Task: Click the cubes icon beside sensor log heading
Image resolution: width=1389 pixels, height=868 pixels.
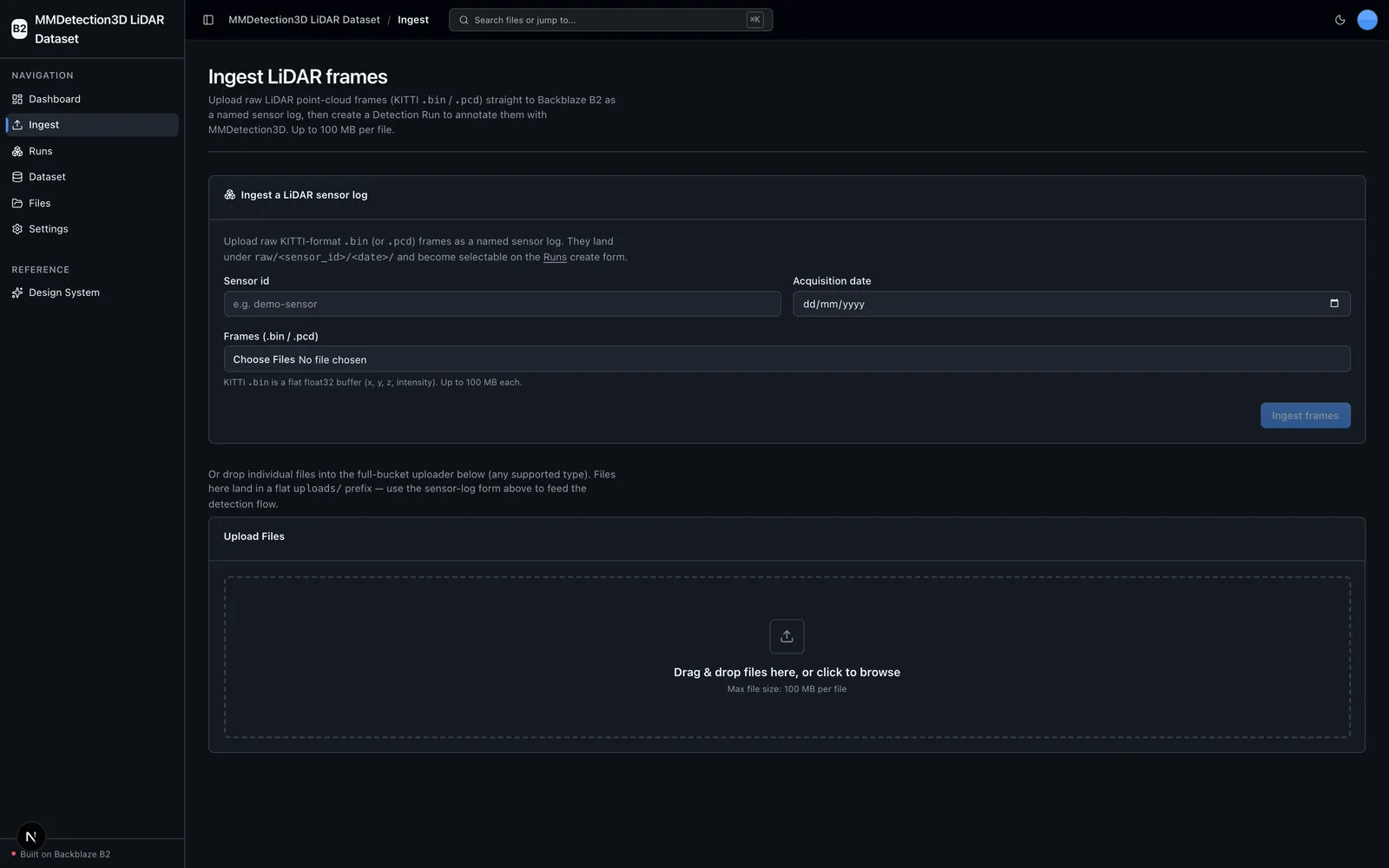Action: tap(230, 195)
